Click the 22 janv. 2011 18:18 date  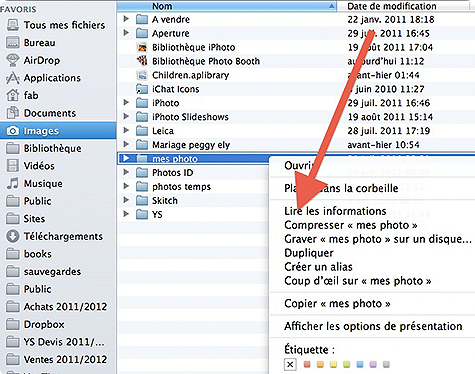click(x=391, y=19)
